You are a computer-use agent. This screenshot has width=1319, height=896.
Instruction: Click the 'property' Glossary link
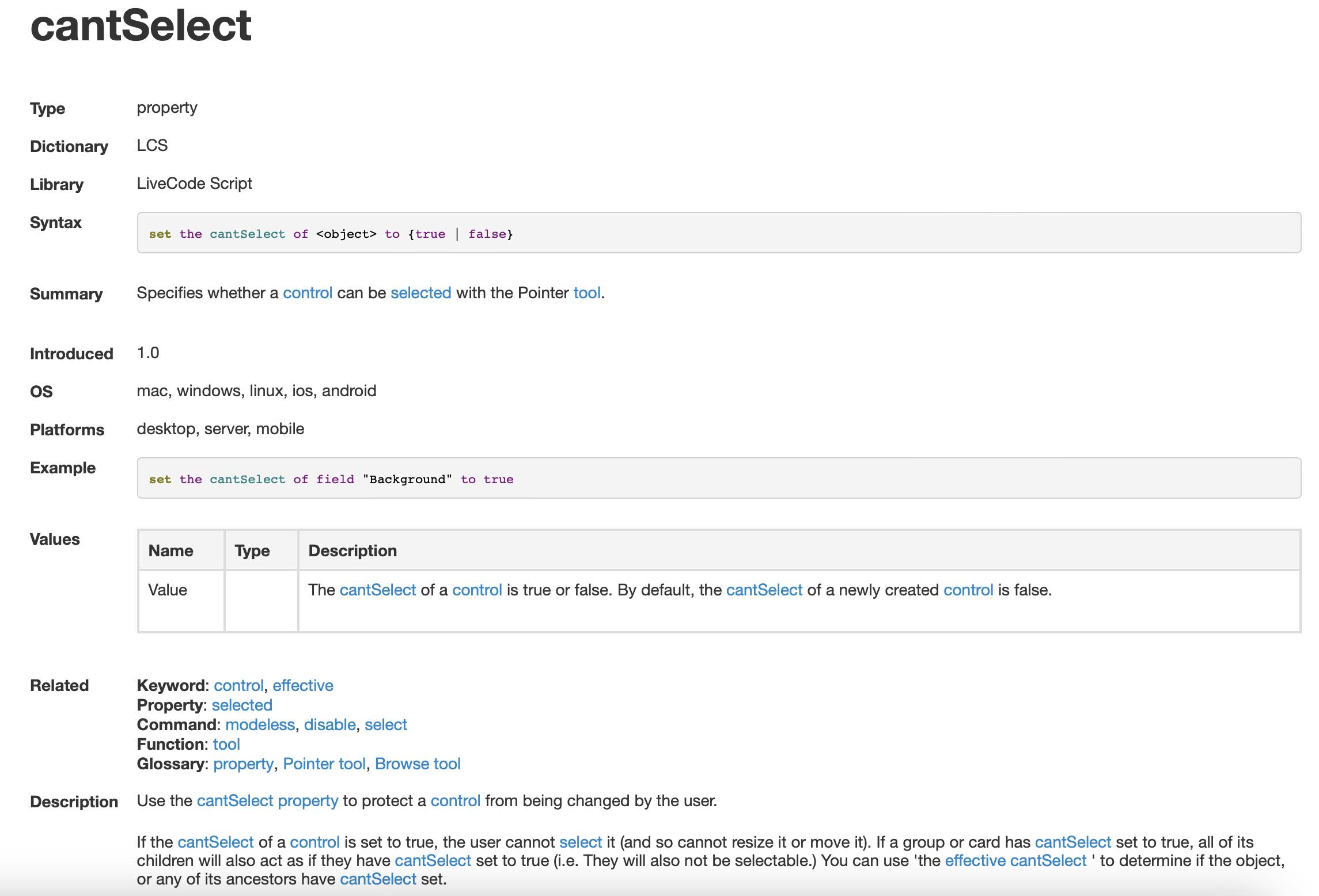click(x=243, y=764)
